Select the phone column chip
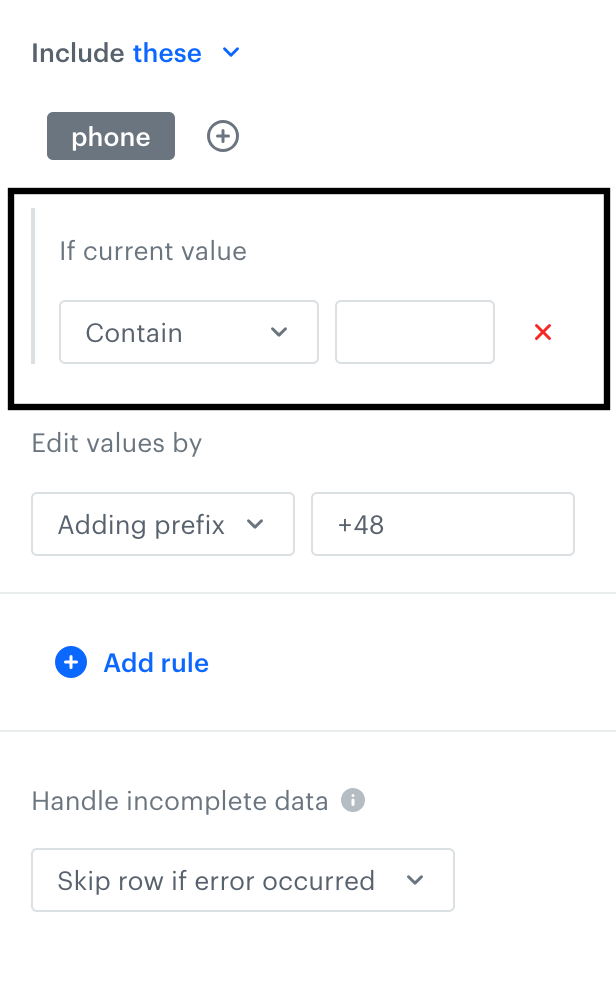This screenshot has height=998, width=616. coord(110,136)
